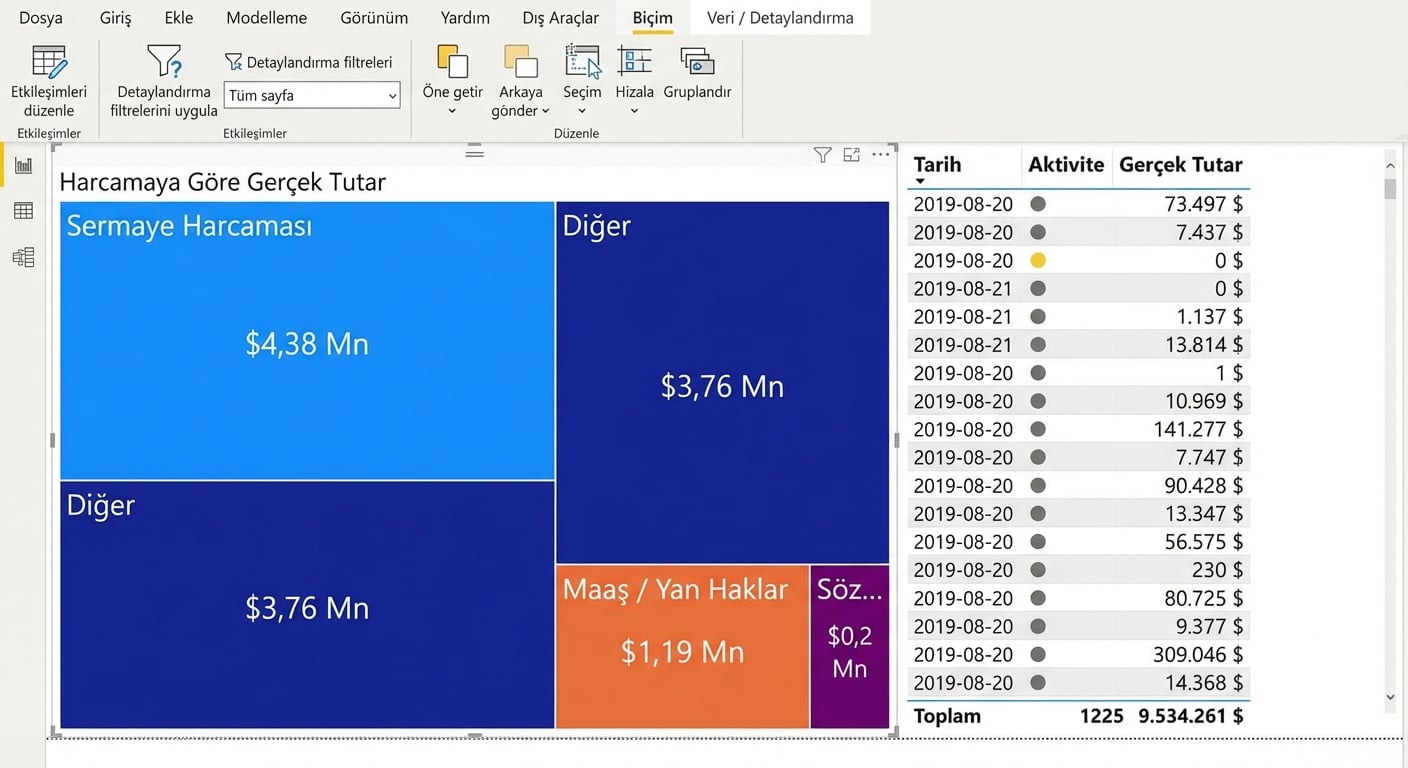Click the table's vertical scrollbar down arrow
This screenshot has height=768, width=1408.
point(1389,697)
